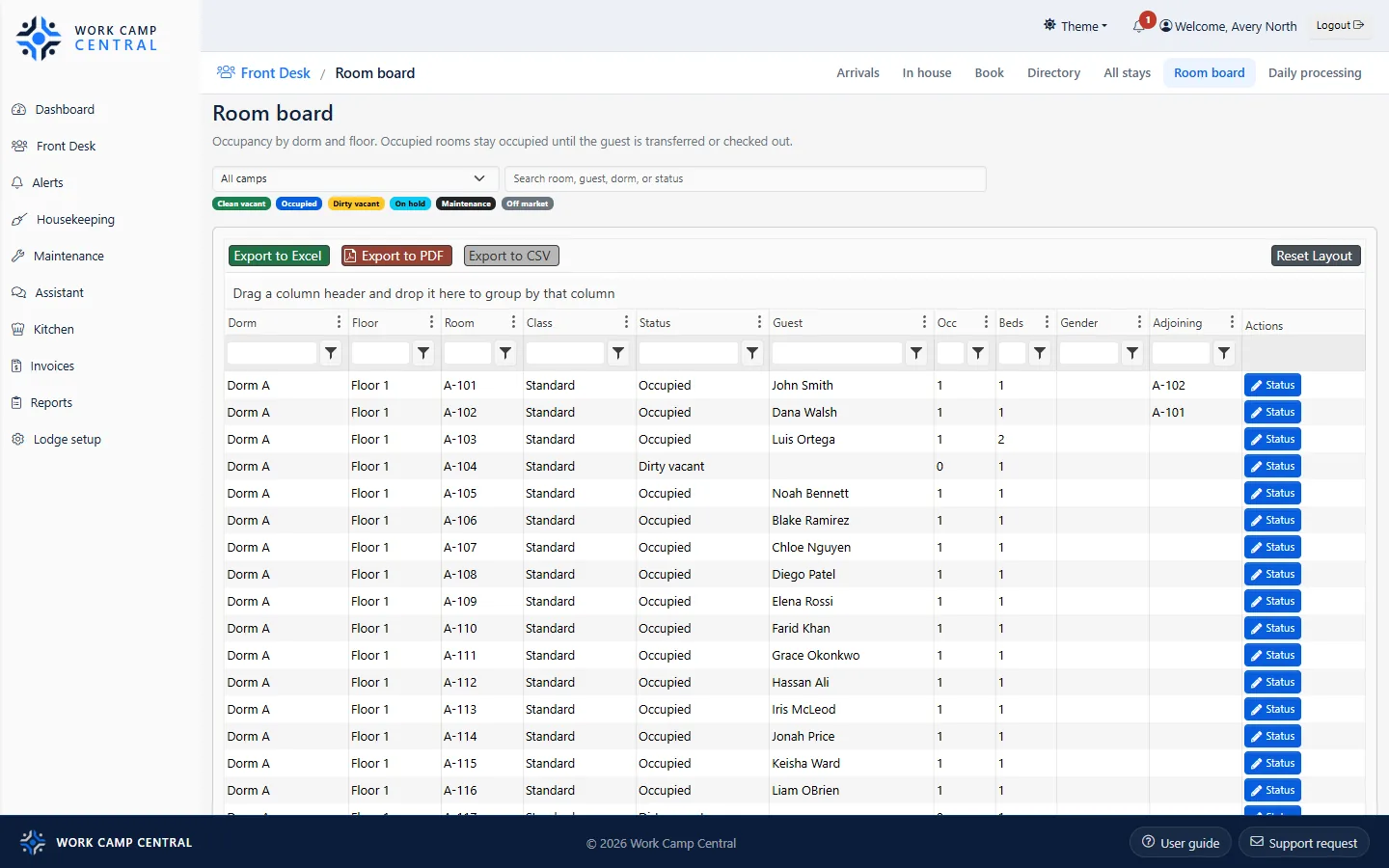This screenshot has height=868, width=1389.
Task: Switch to the Arrivals tab
Action: (858, 73)
